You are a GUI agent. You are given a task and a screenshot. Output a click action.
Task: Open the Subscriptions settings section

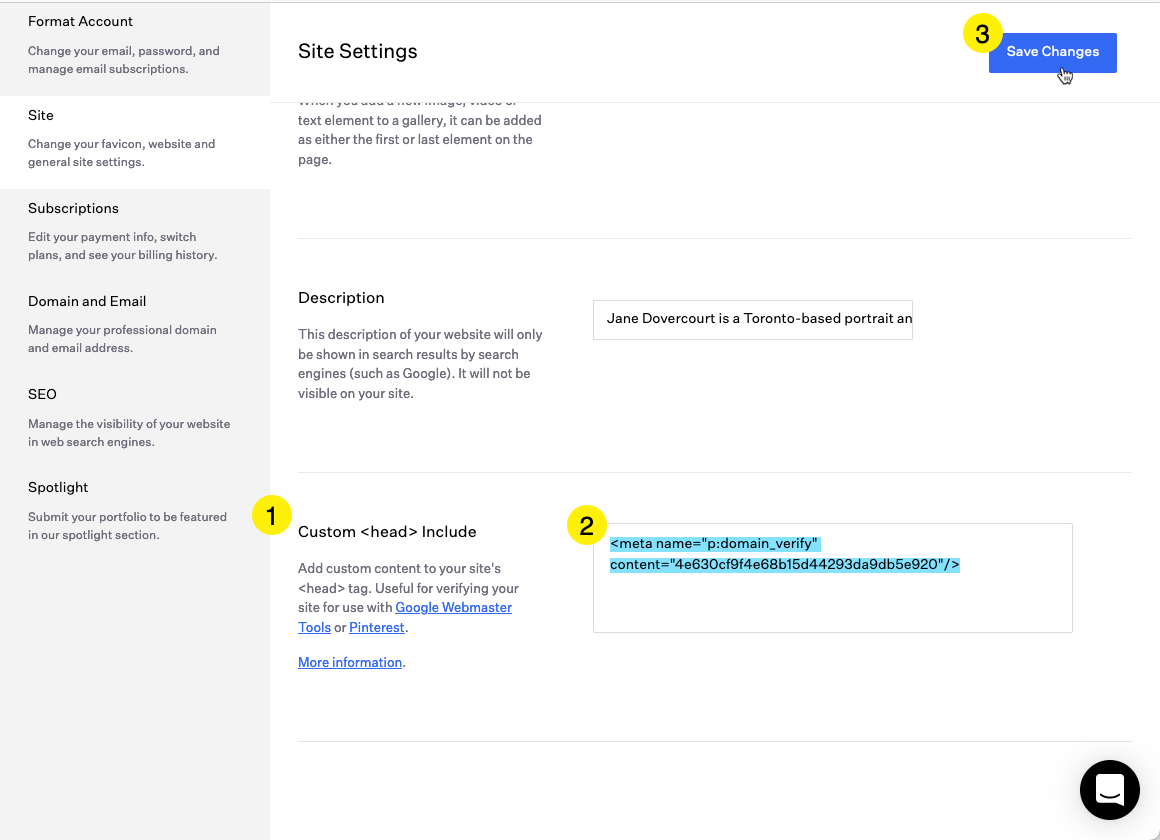pos(73,208)
